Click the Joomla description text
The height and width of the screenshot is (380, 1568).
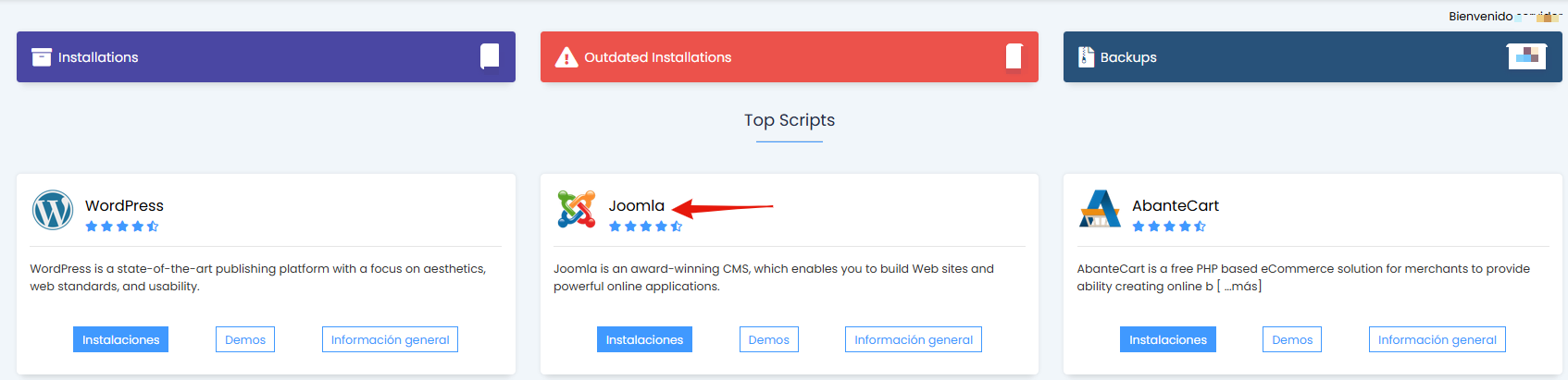(774, 277)
